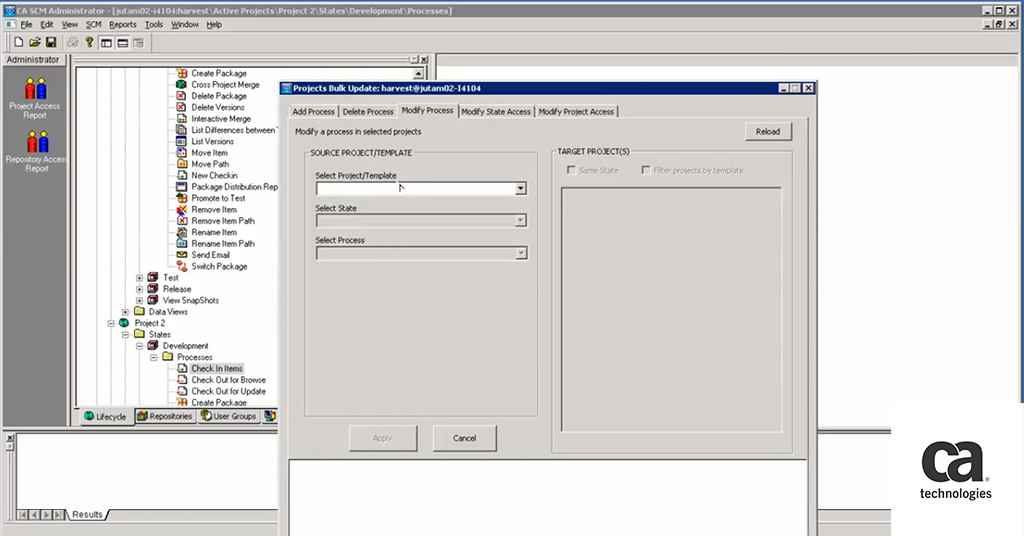This screenshot has height=536, width=1024.
Task: Select the Promote to Test process icon
Action: [181, 198]
